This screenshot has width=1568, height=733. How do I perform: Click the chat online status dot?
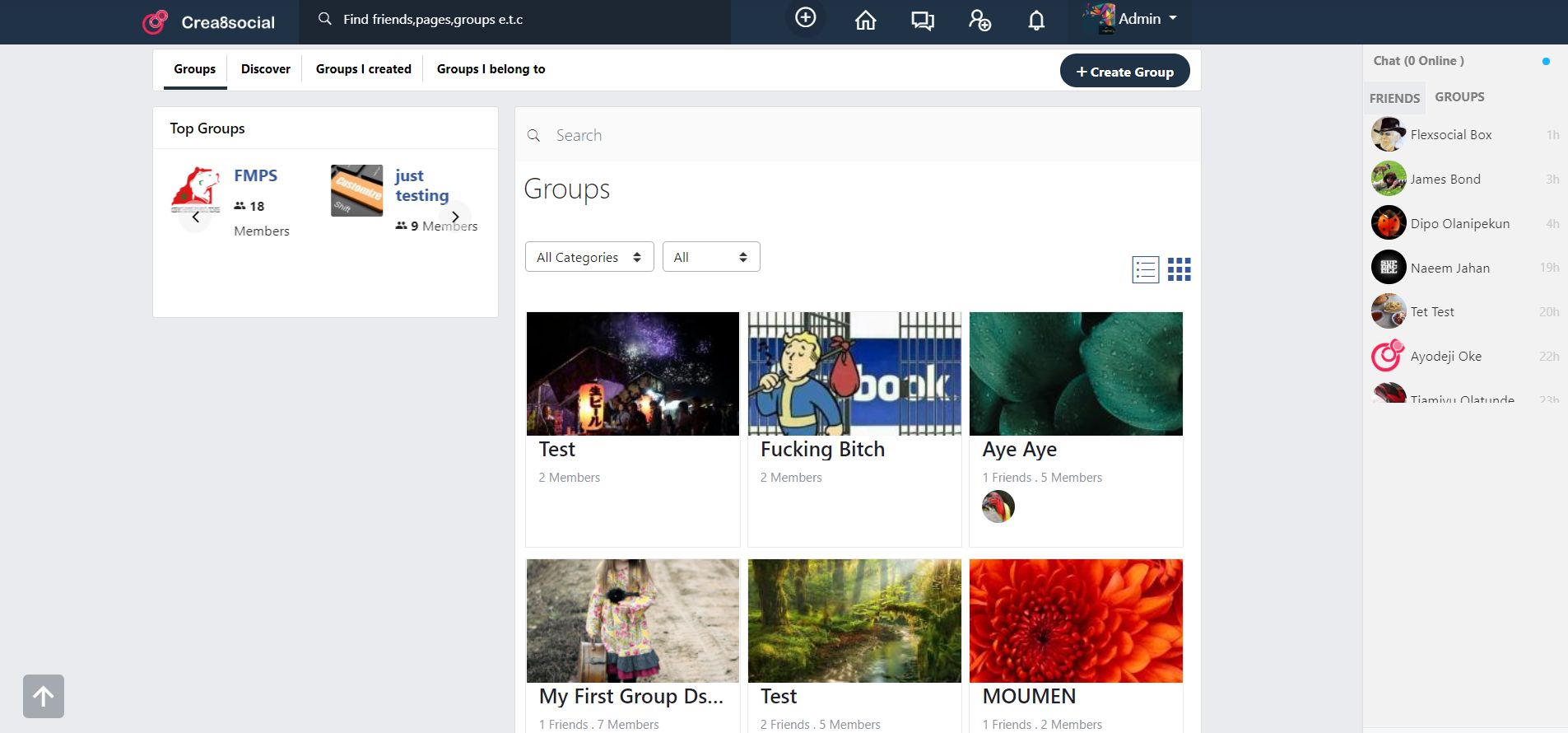(1546, 61)
